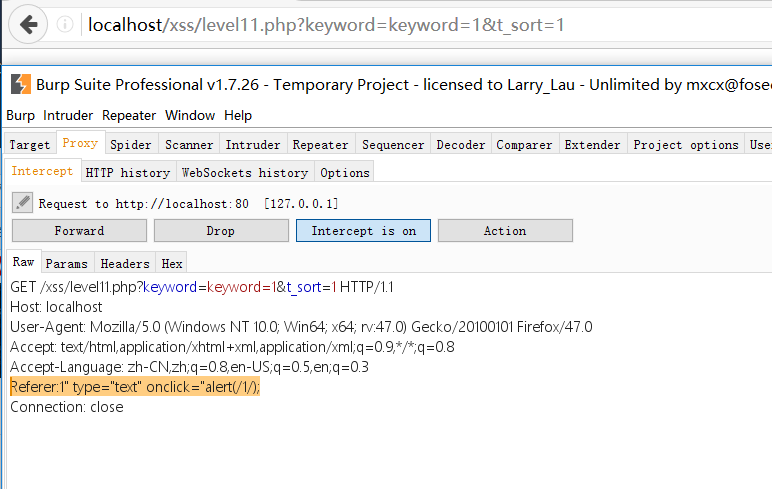Switch to the Spider tab
The image size is (772, 489).
(131, 144)
